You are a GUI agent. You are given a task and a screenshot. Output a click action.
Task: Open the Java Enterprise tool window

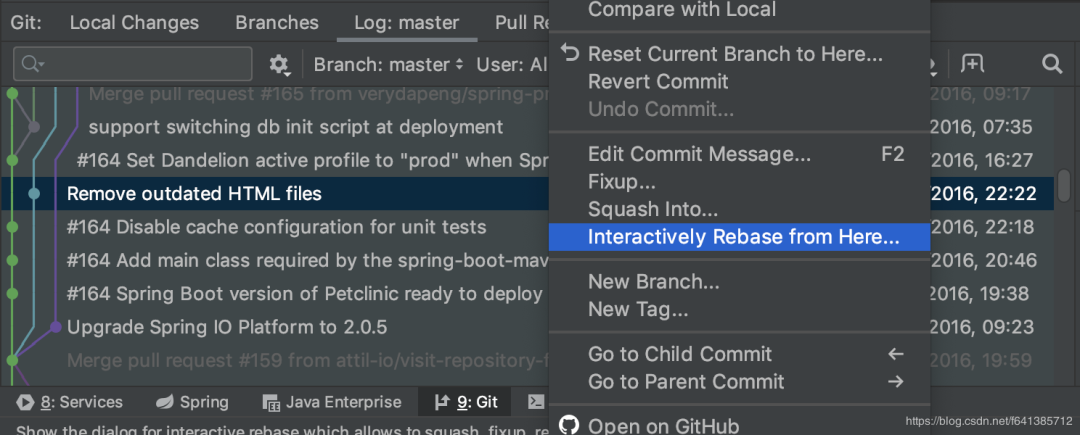(332, 402)
